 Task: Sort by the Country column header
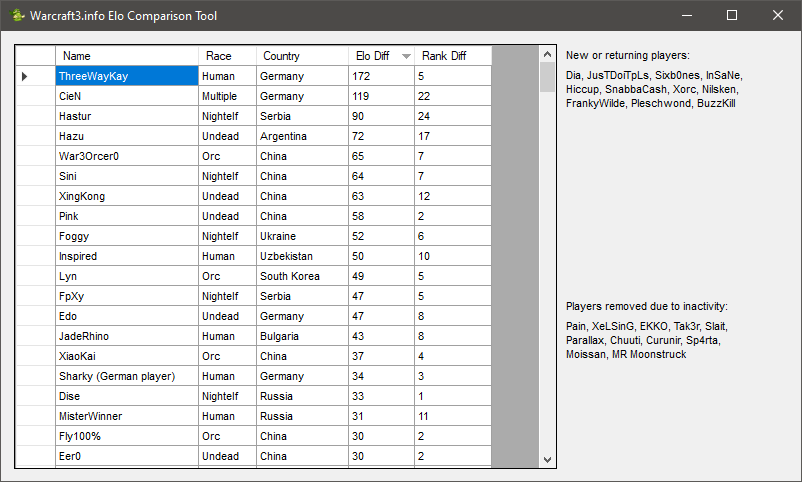[302, 56]
